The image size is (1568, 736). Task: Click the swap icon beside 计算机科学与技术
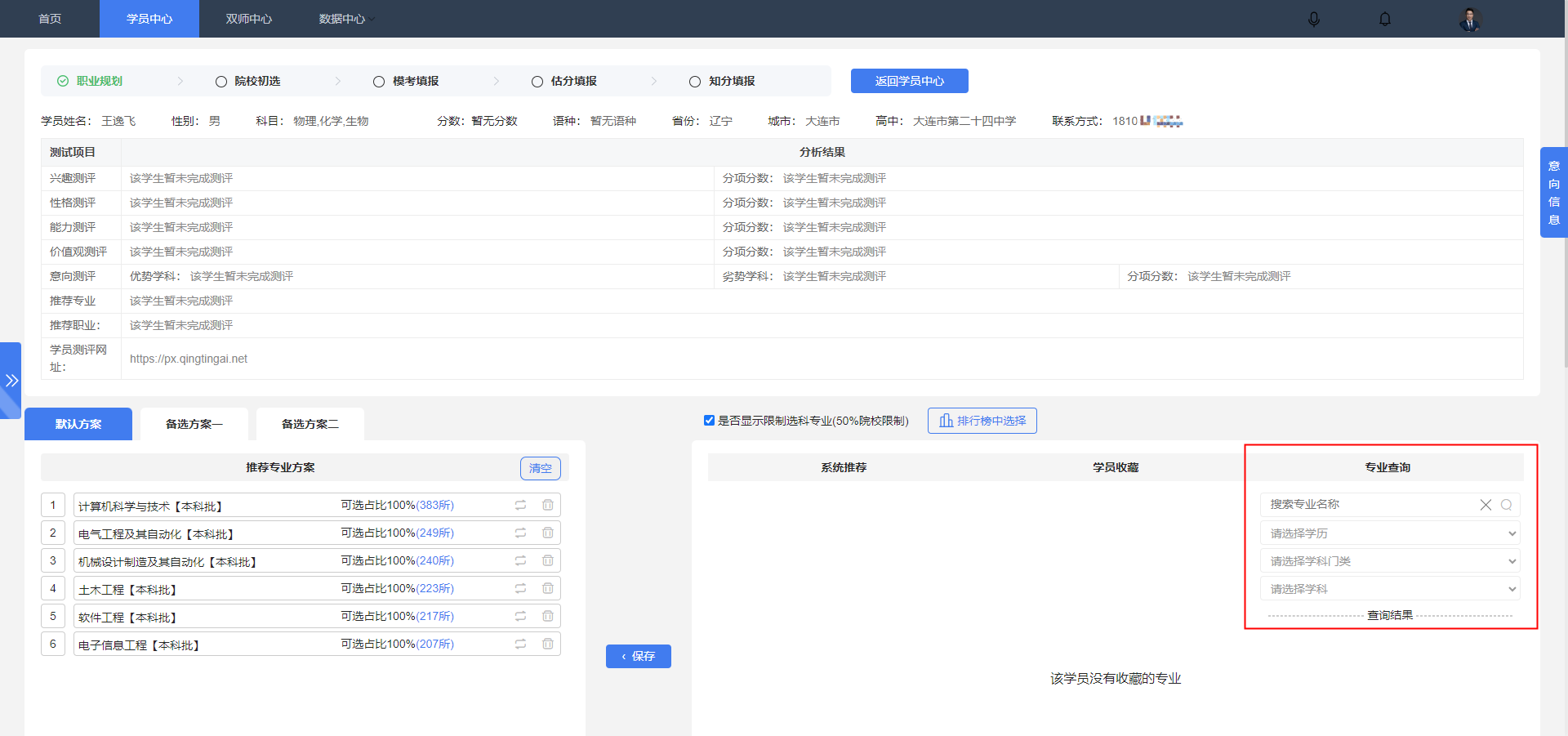(x=520, y=505)
